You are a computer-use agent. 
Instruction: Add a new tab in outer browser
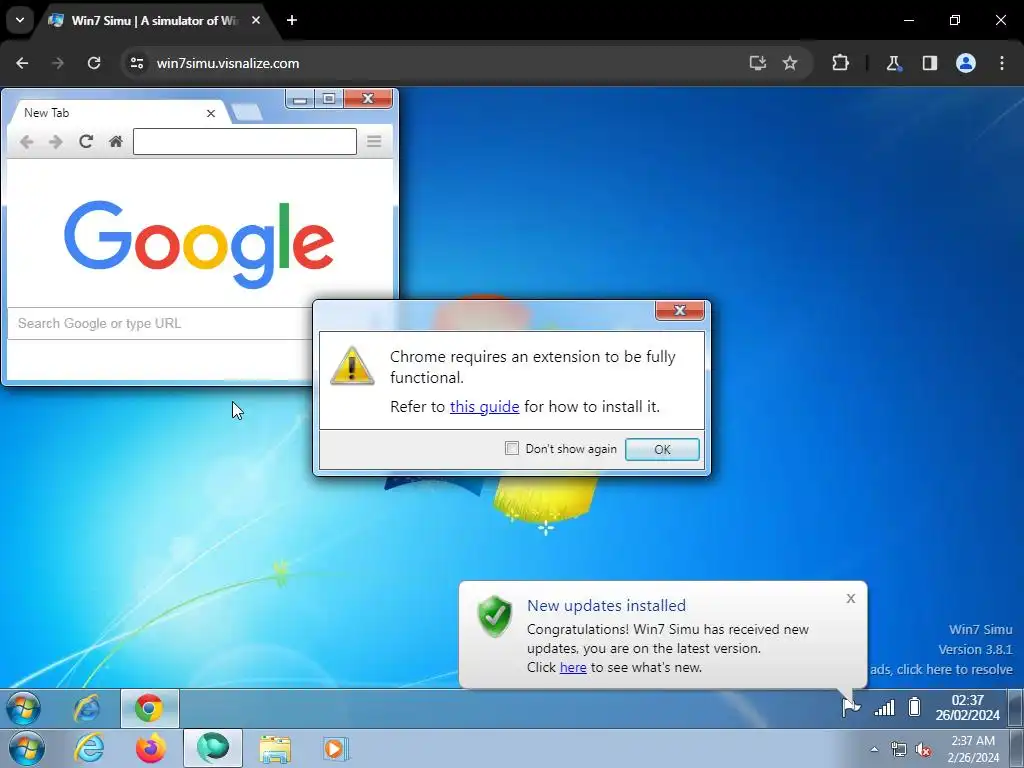[x=292, y=20]
